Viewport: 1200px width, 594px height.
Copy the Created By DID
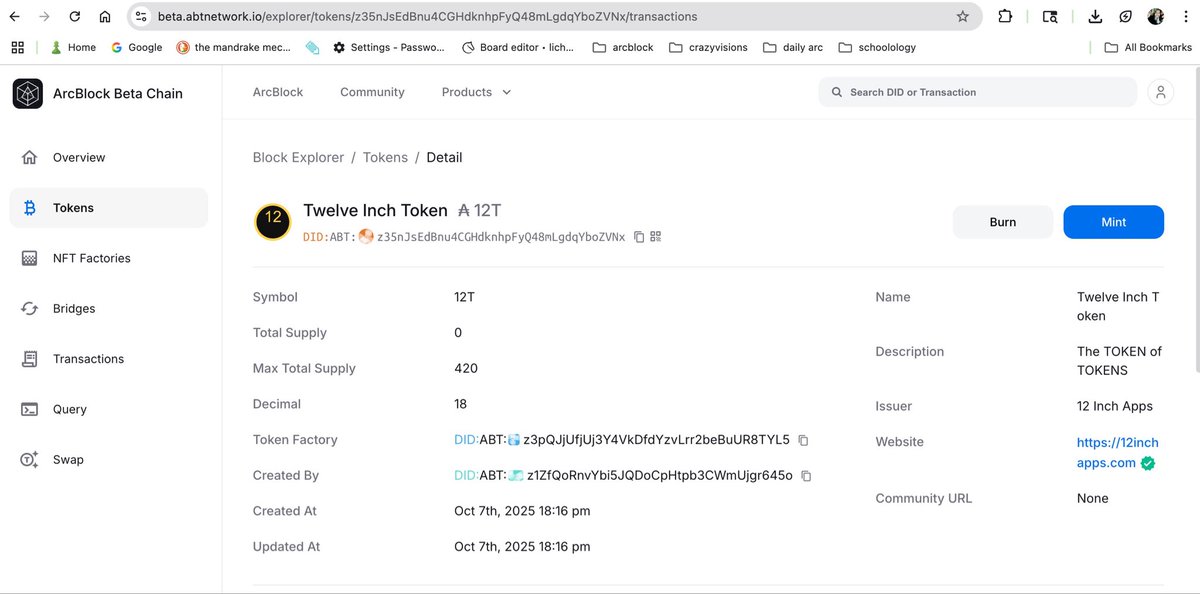[806, 476]
